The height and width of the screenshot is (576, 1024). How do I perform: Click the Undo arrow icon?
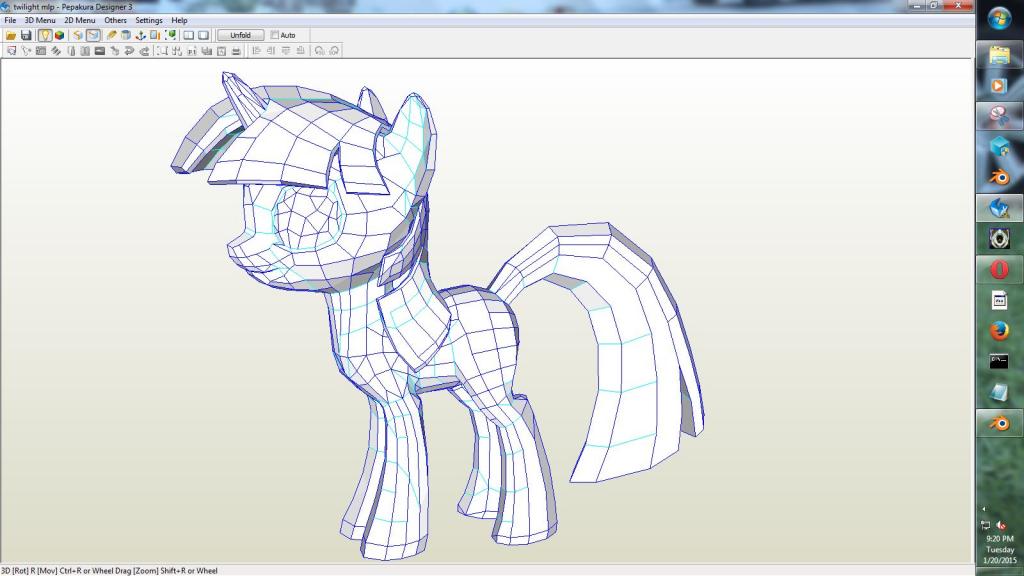tap(129, 51)
